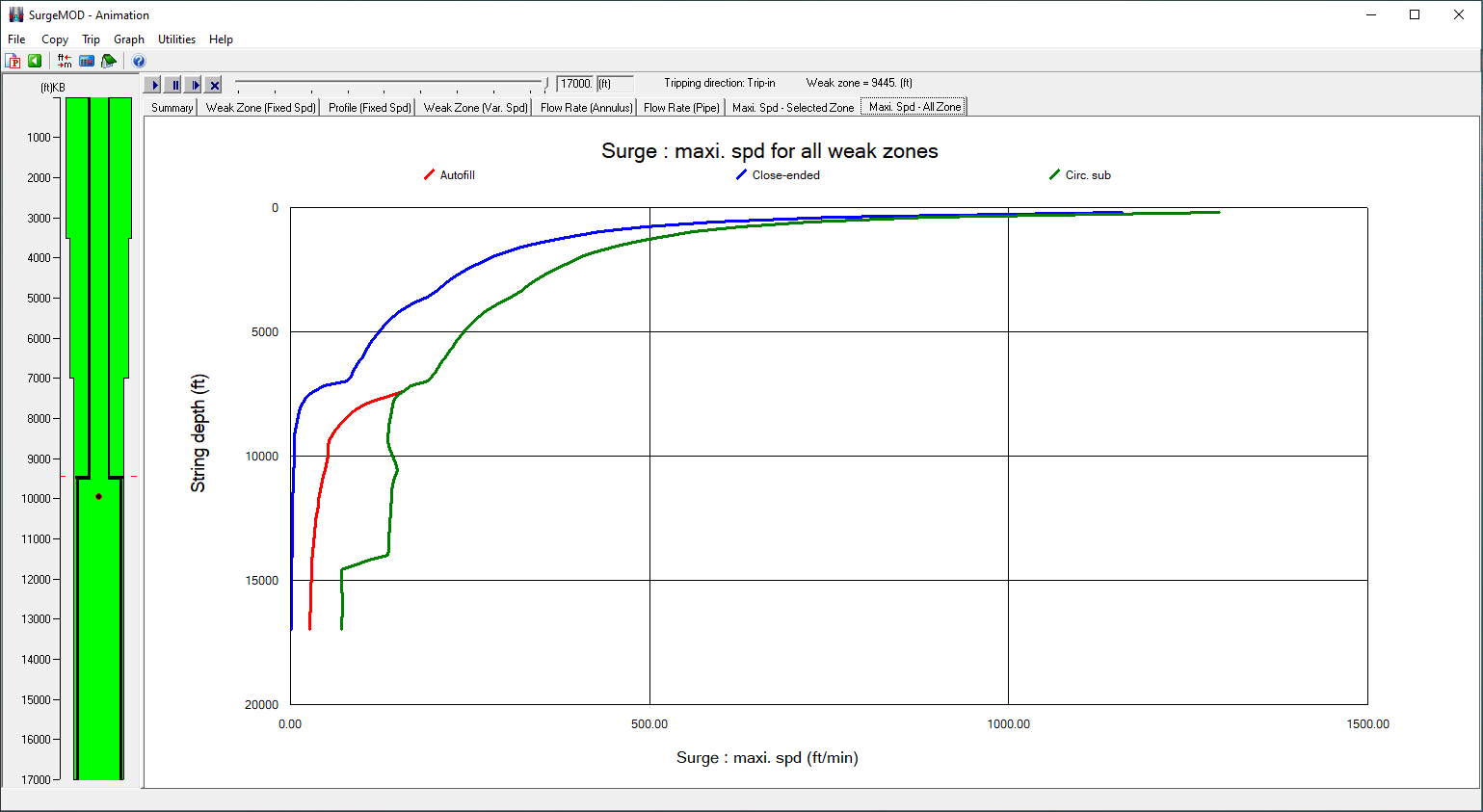Click the blue help question mark icon

coord(139,61)
